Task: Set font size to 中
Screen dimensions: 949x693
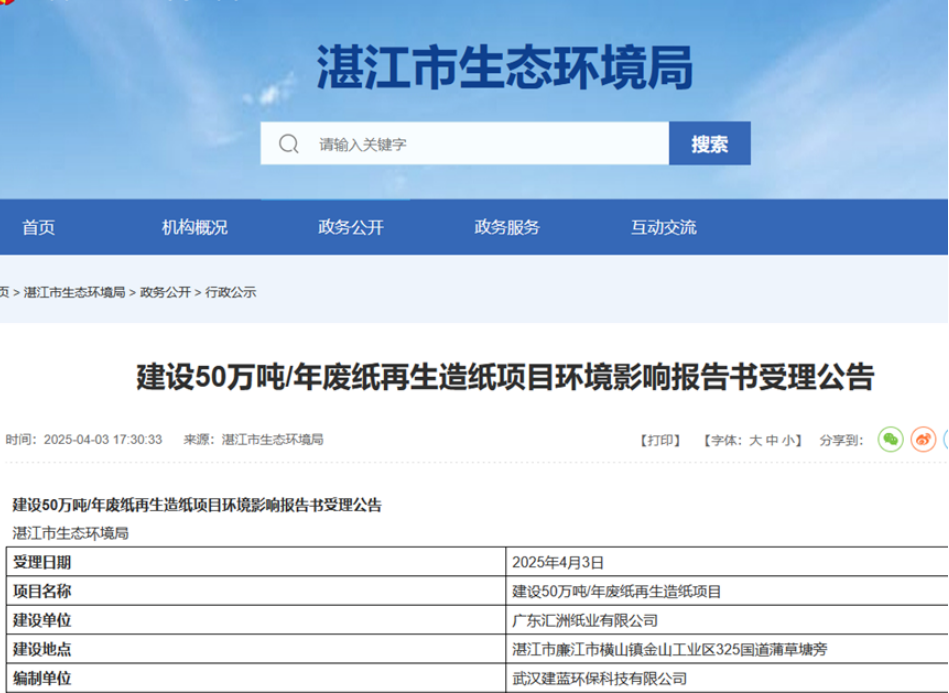Action: (772, 440)
